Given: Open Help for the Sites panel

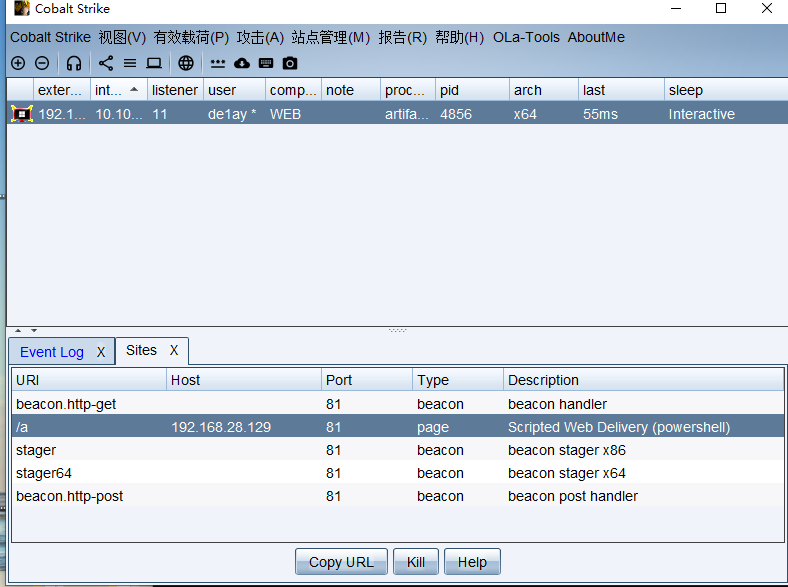Looking at the screenshot, I should tap(472, 562).
